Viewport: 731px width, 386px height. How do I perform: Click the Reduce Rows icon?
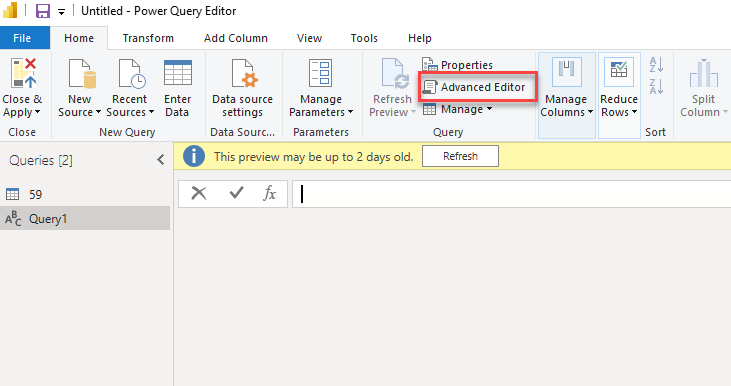pos(619,72)
